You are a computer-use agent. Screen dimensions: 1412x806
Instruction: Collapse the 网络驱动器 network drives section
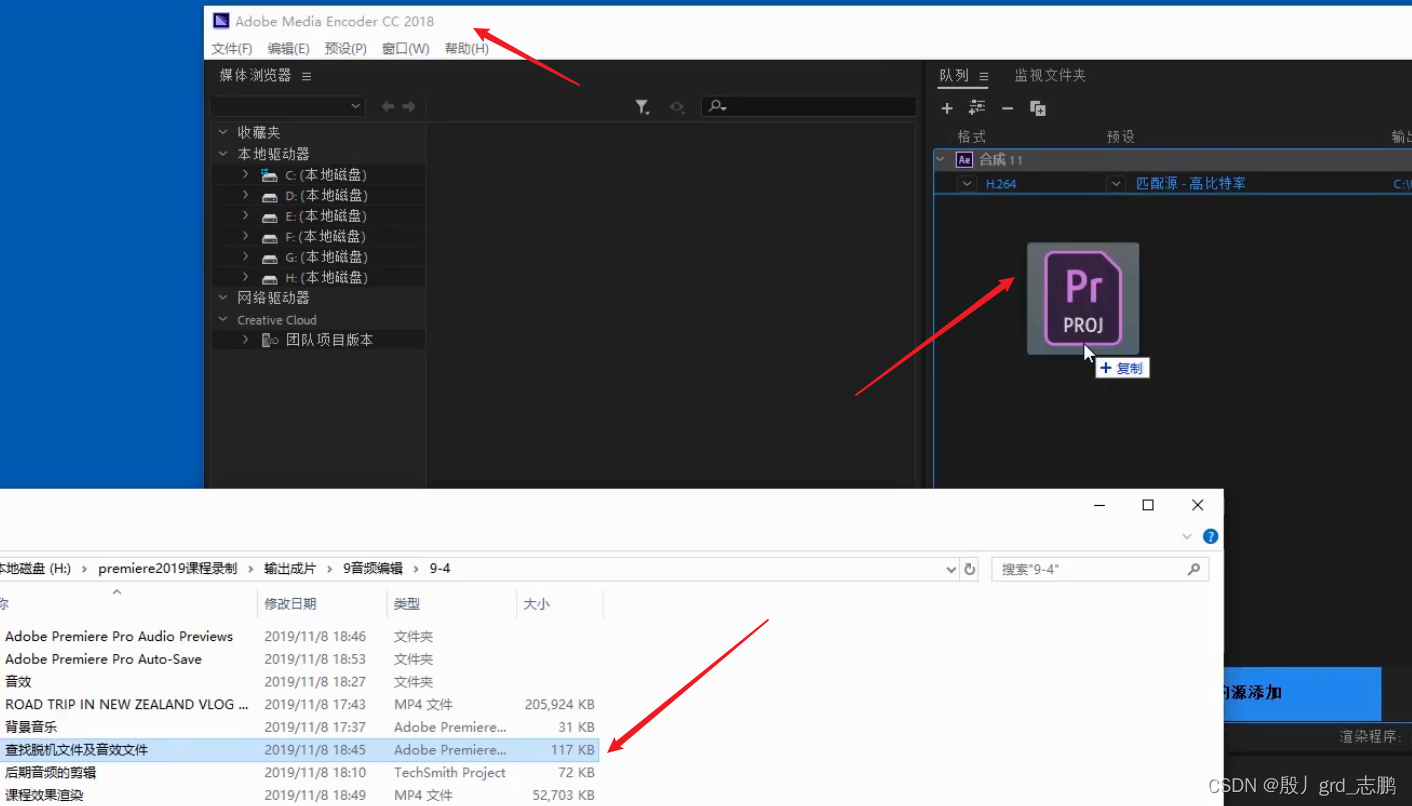223,297
